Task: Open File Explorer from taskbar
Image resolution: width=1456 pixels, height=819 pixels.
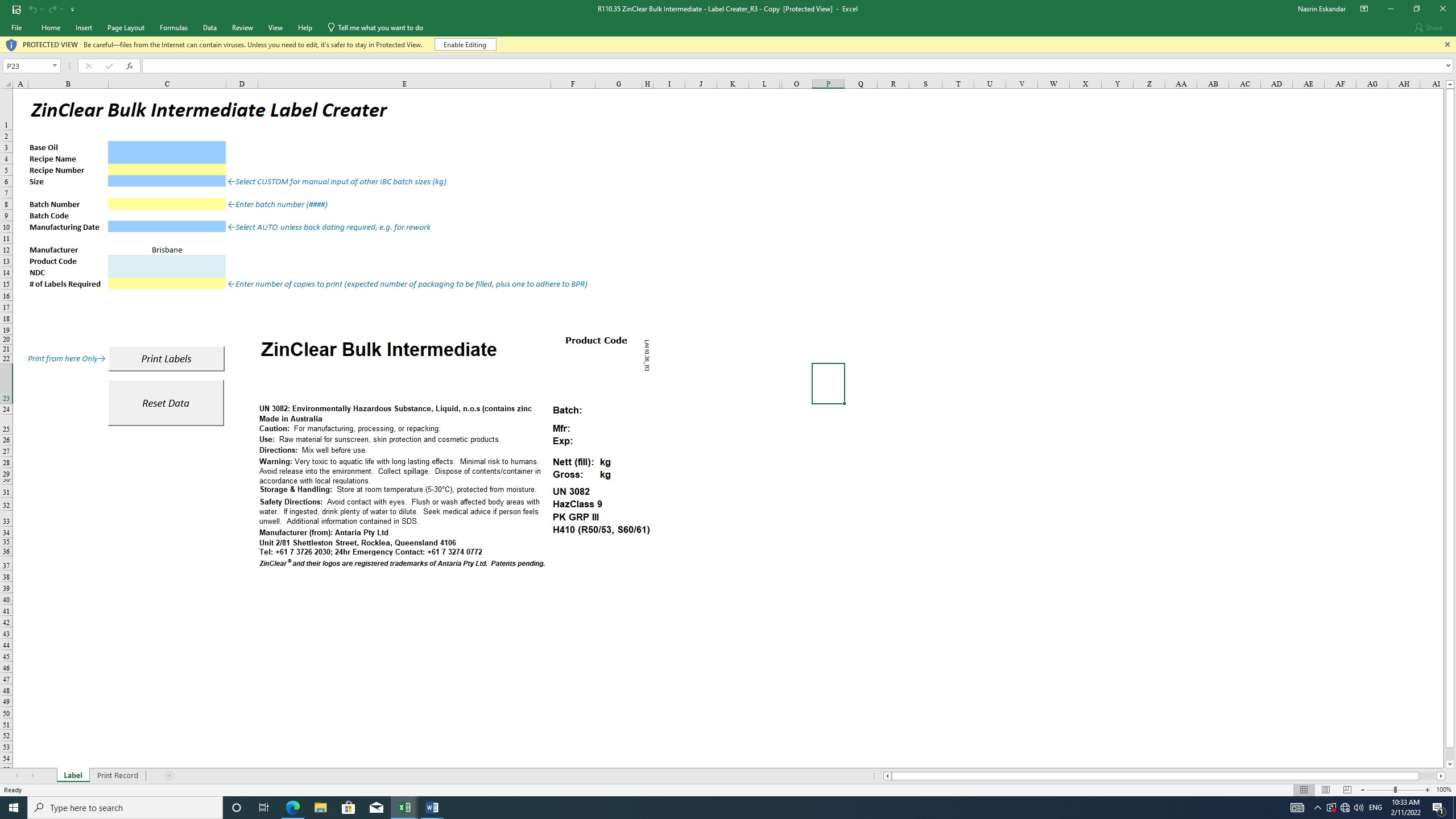Action: click(x=320, y=808)
